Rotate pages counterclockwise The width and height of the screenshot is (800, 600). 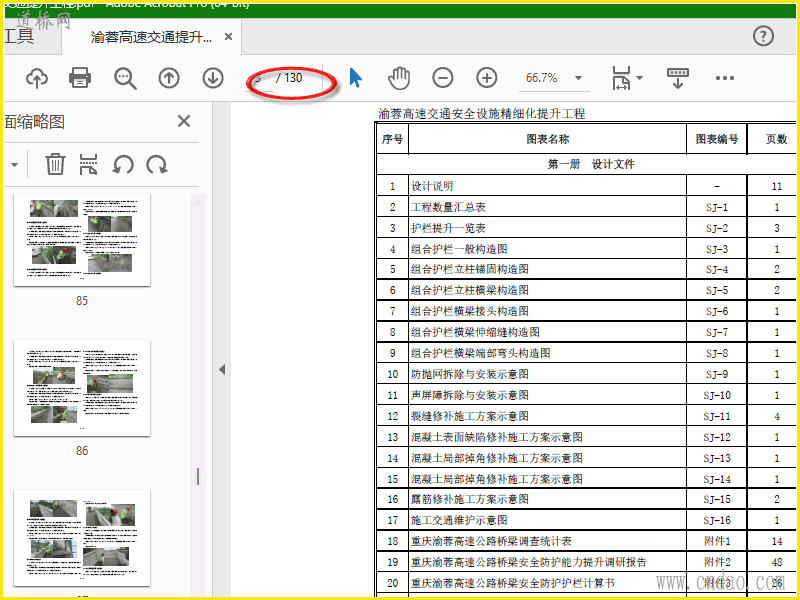point(123,165)
